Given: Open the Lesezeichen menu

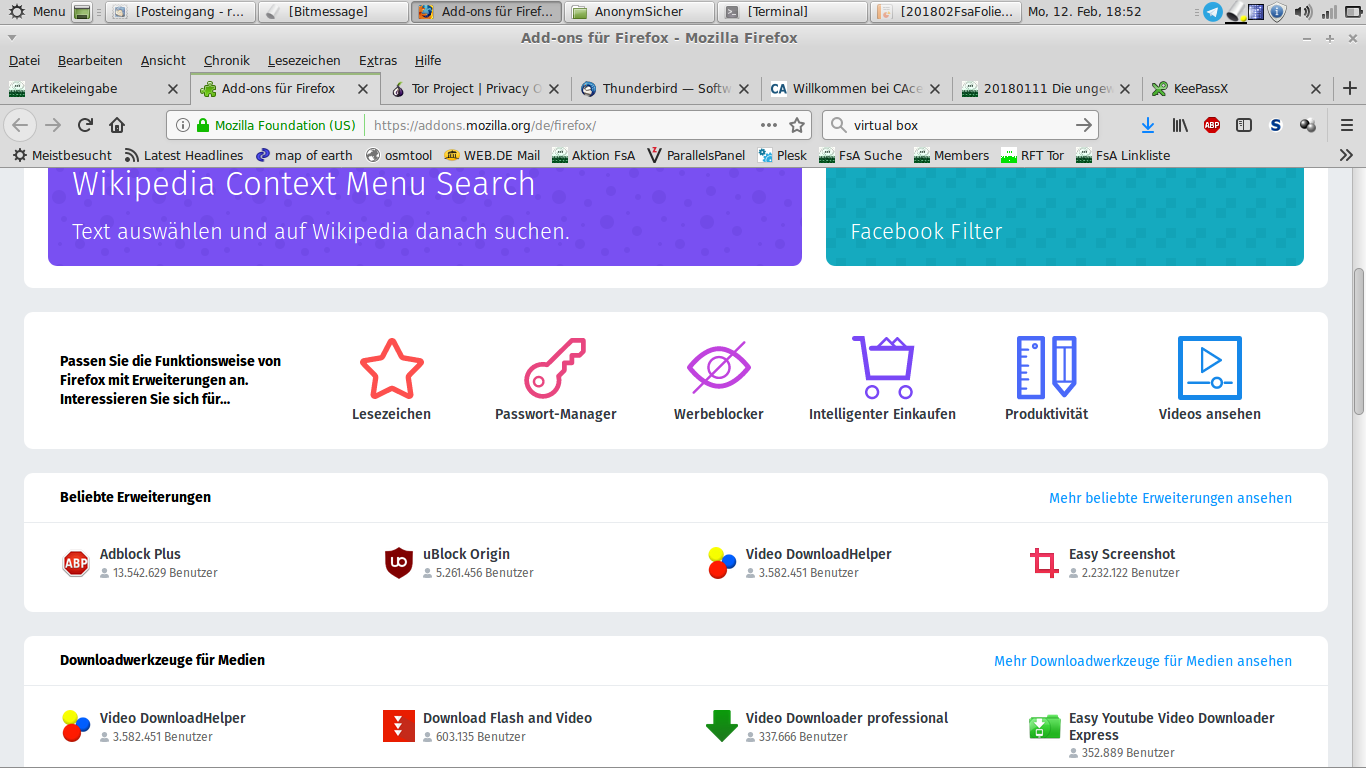Looking at the screenshot, I should 304,60.
